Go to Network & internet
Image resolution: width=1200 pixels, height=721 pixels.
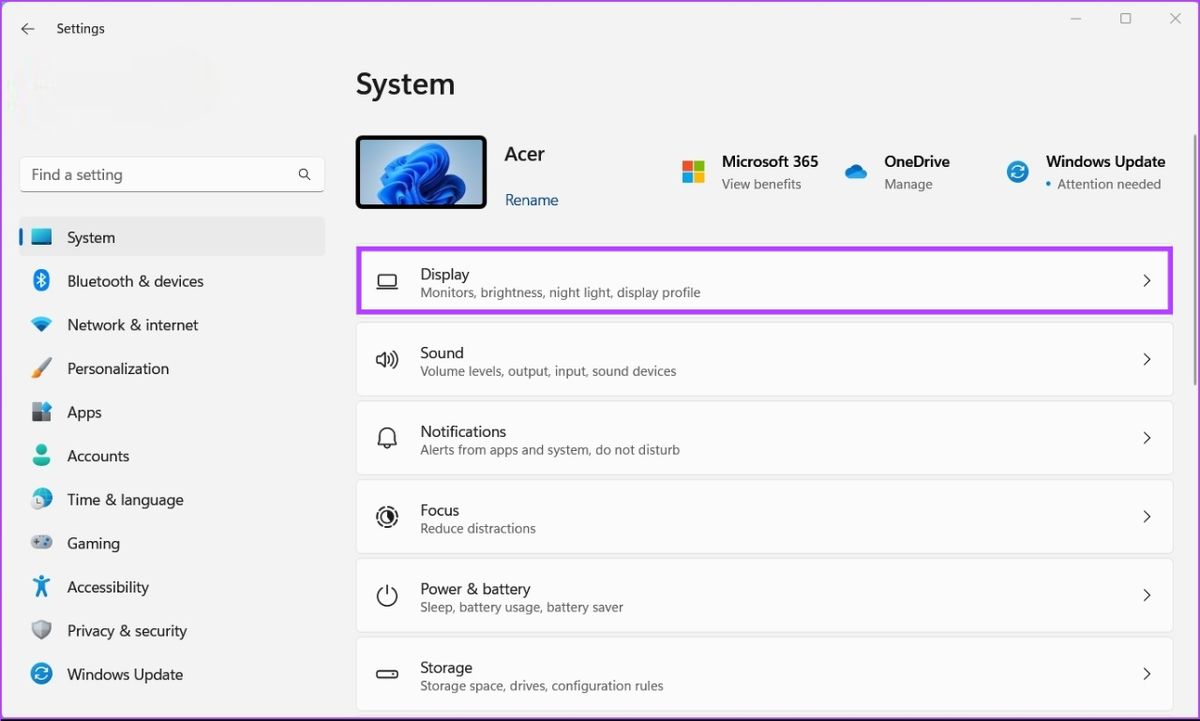click(x=172, y=325)
